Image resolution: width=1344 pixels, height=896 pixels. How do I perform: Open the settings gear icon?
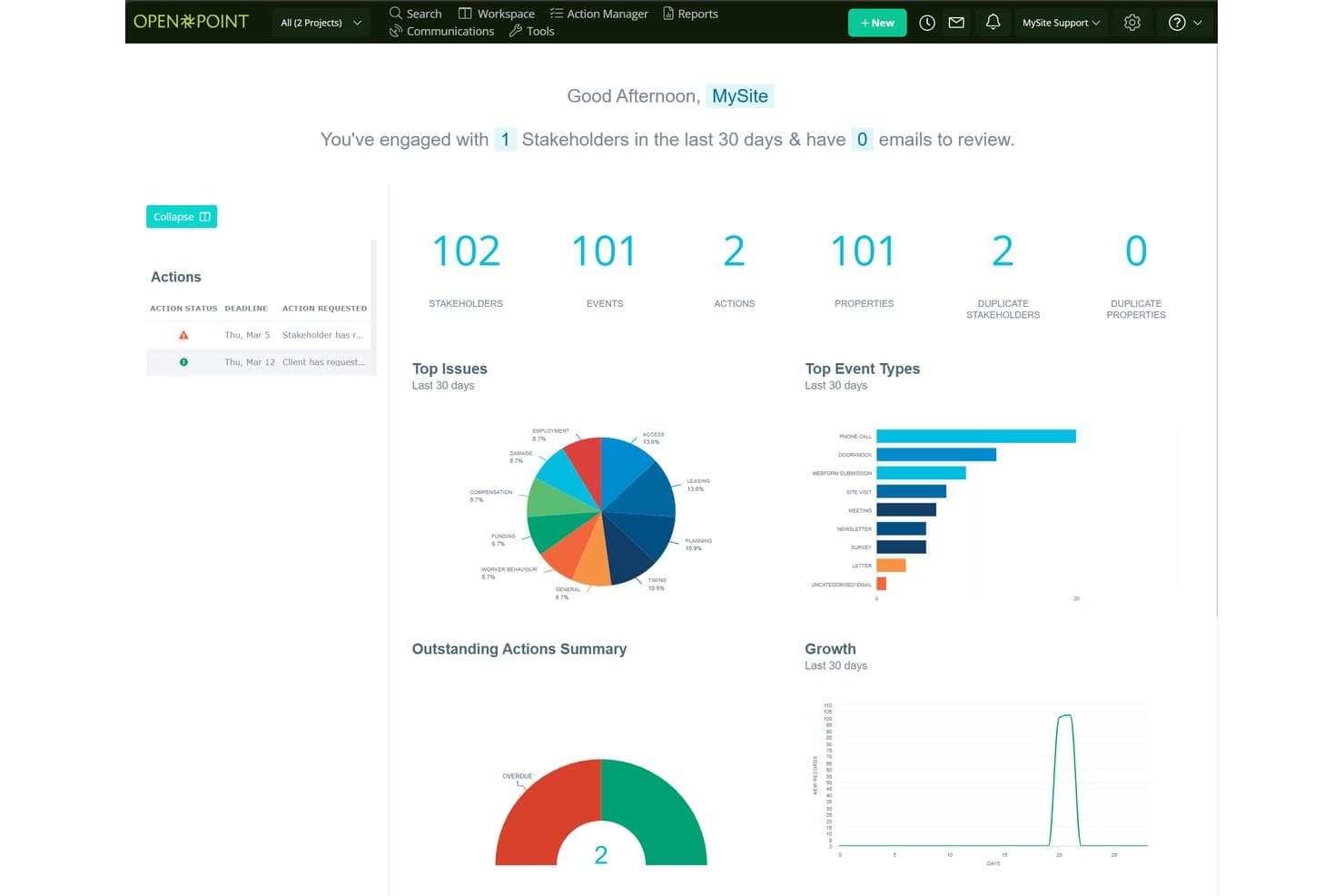coord(1132,23)
